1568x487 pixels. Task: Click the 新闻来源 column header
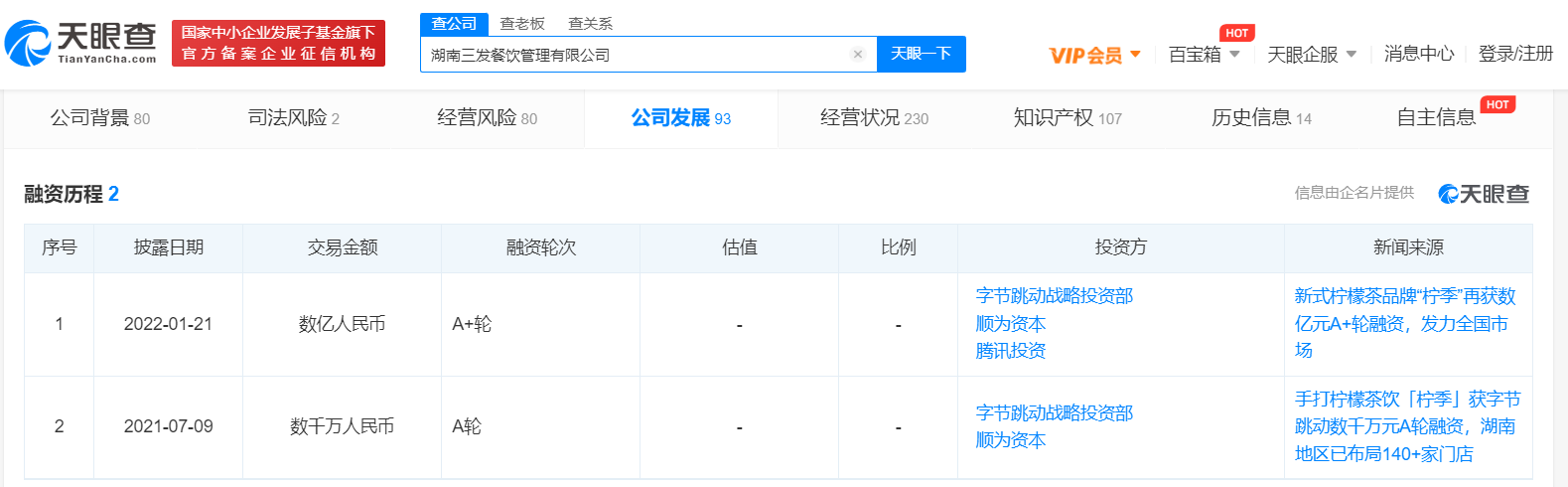tap(1408, 247)
